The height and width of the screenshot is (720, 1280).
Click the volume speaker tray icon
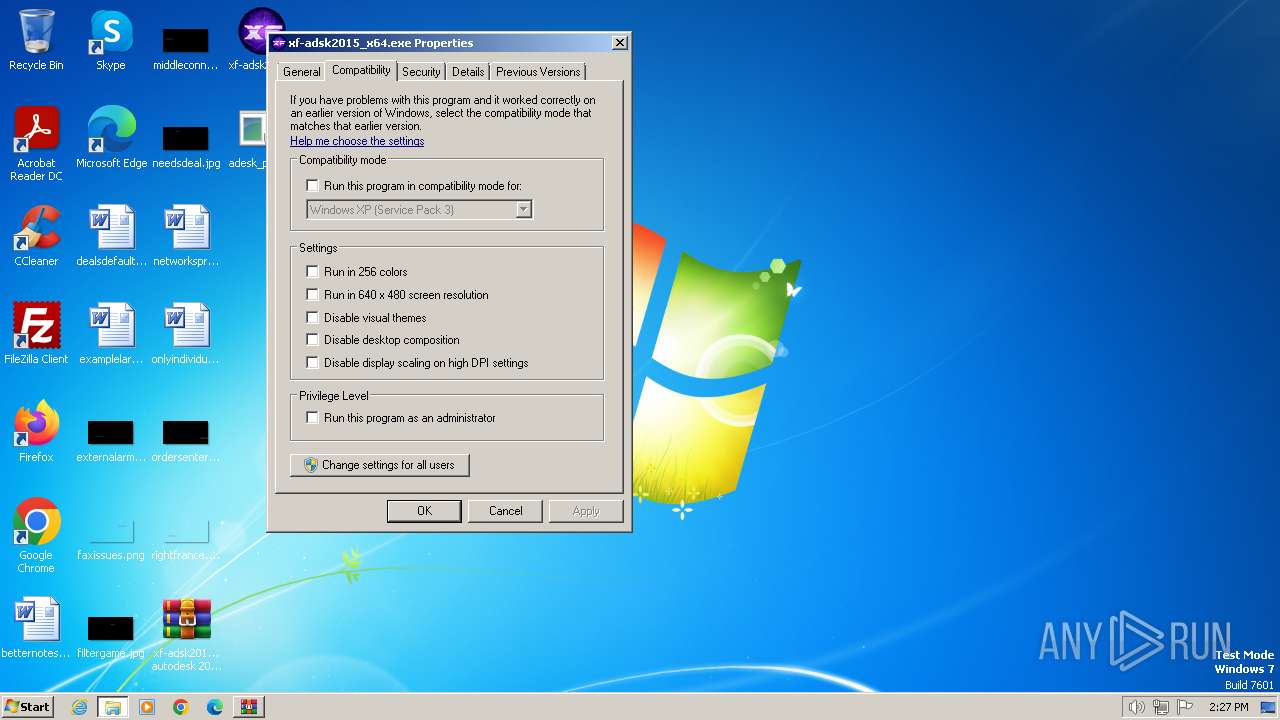pos(1136,707)
